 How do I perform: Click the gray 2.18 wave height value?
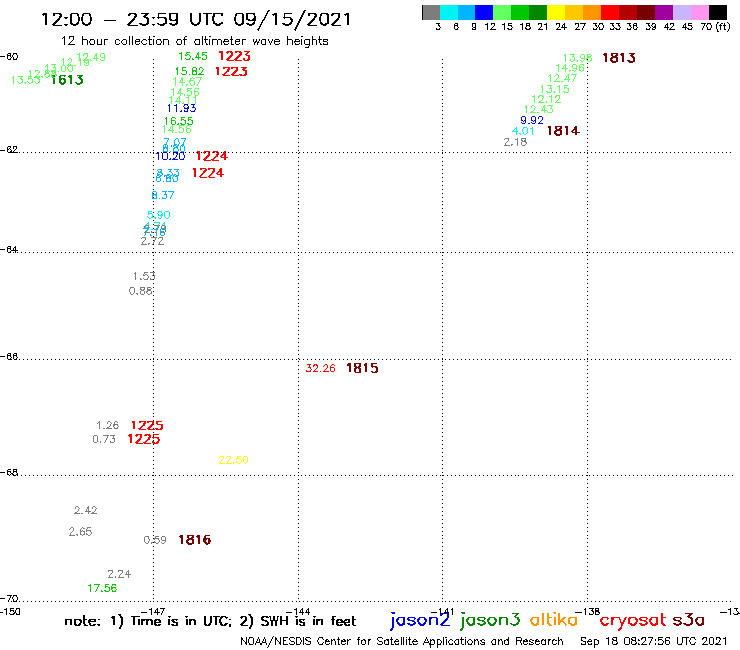[515, 142]
